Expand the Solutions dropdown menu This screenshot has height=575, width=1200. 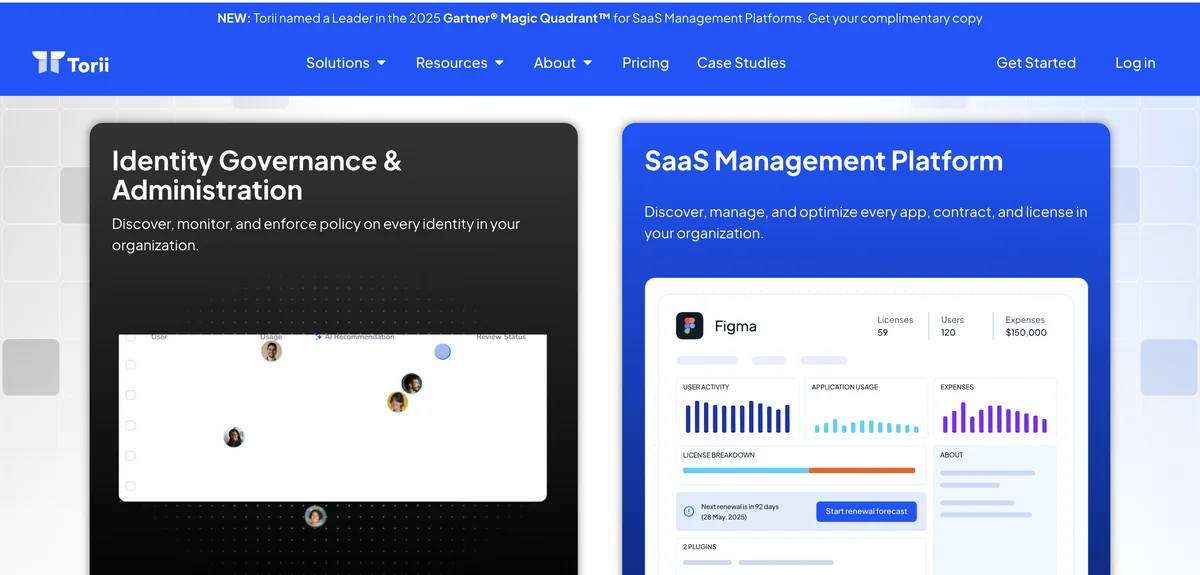pos(345,63)
